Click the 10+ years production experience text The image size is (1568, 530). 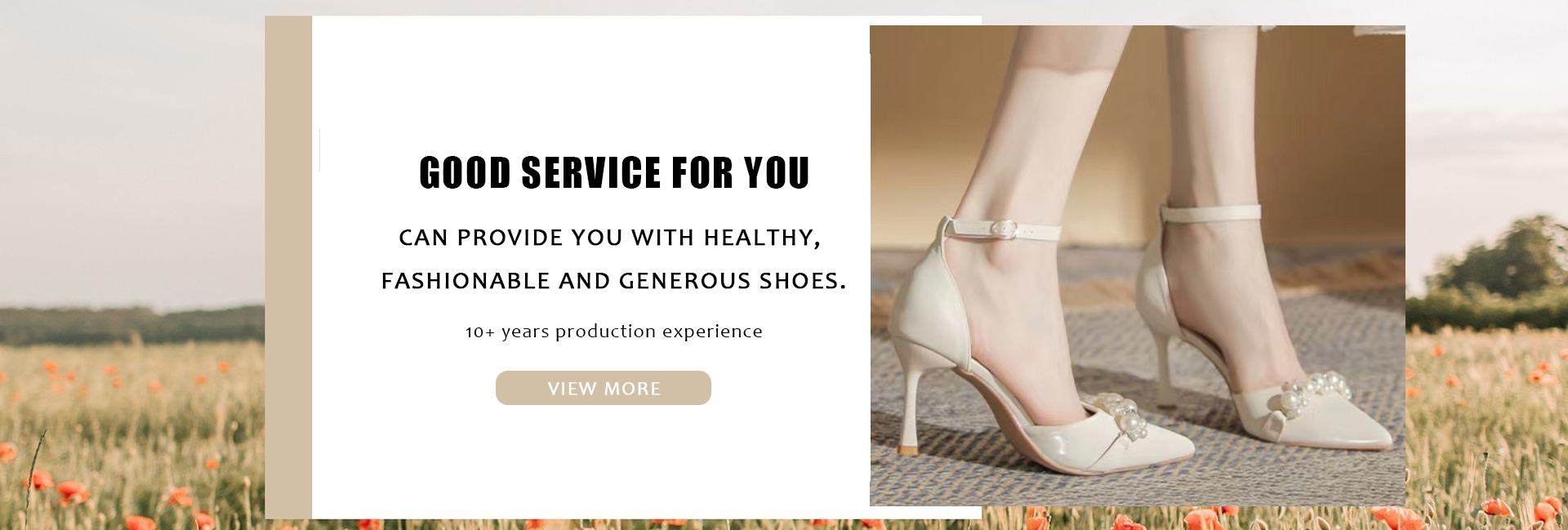point(614,332)
